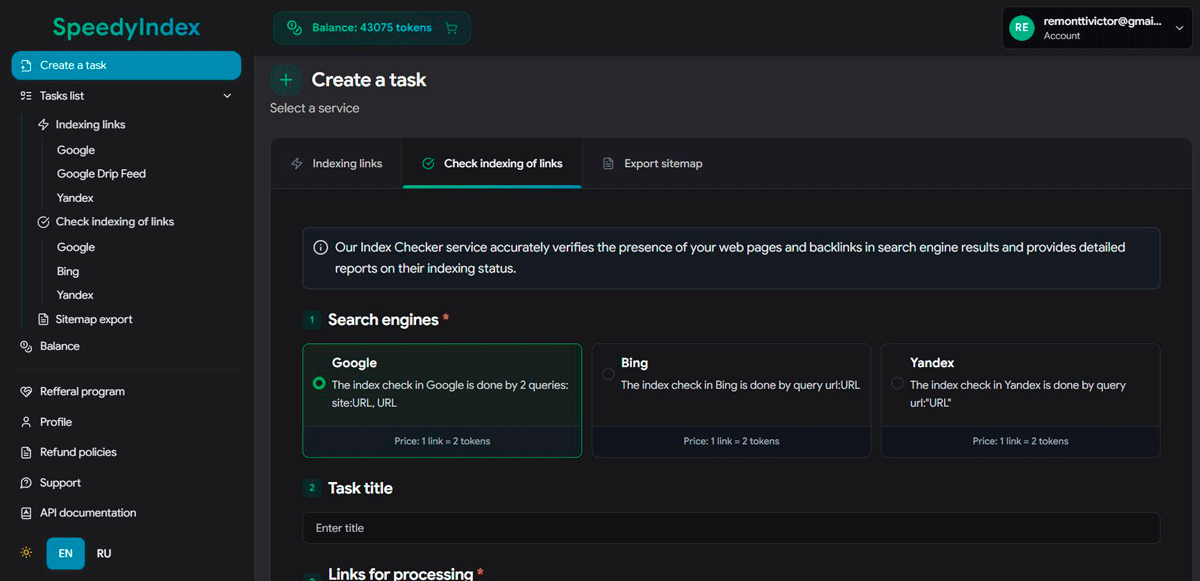Switch to the Indexing links tab
This screenshot has width=1200, height=581.
336,164
